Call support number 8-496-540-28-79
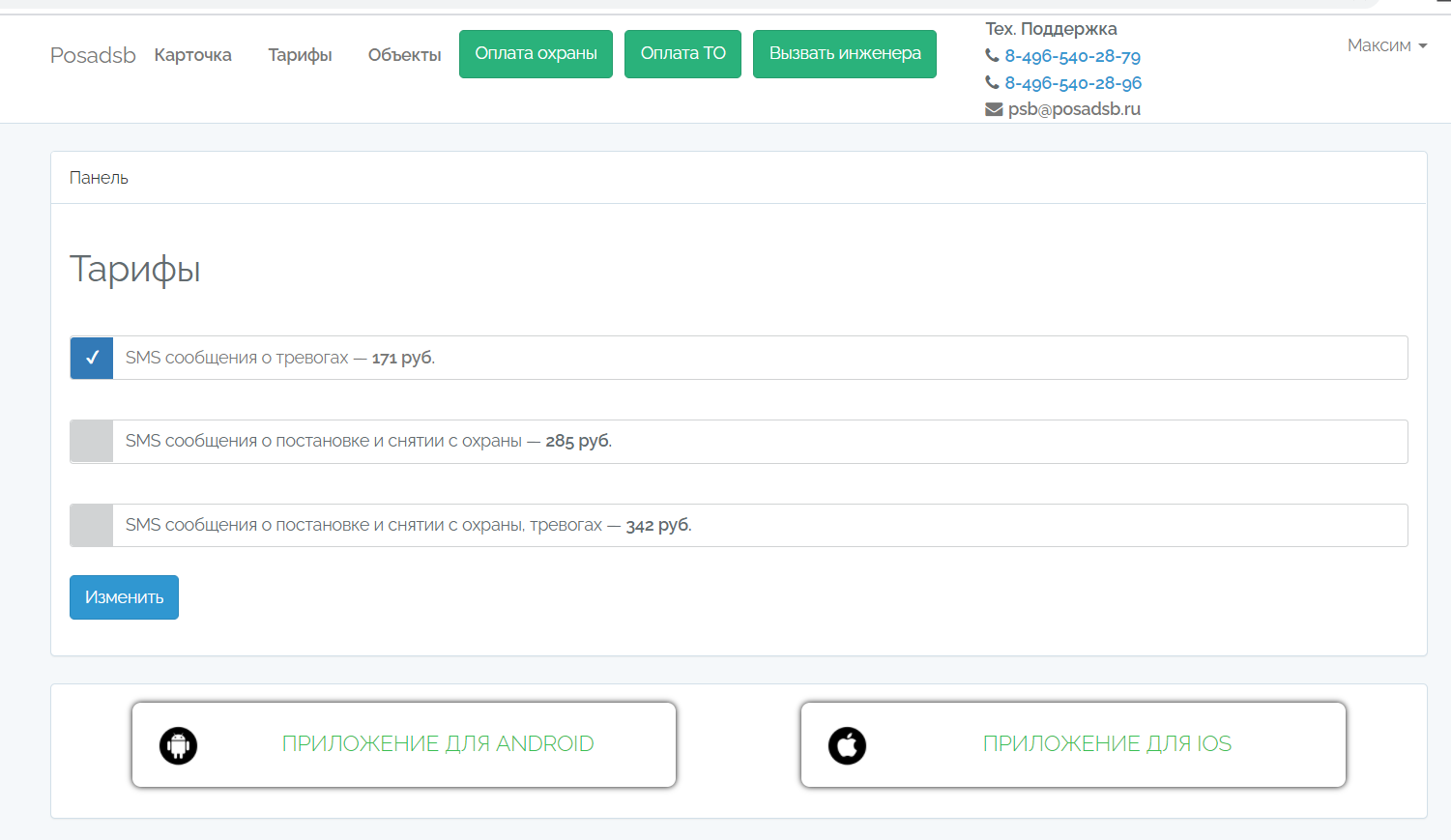This screenshot has width=1451, height=840. tap(1072, 56)
